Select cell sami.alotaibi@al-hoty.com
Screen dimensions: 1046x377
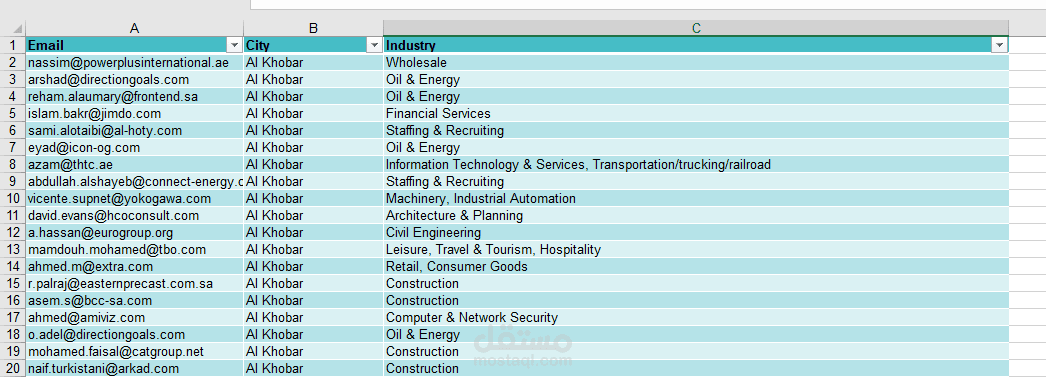[135, 131]
